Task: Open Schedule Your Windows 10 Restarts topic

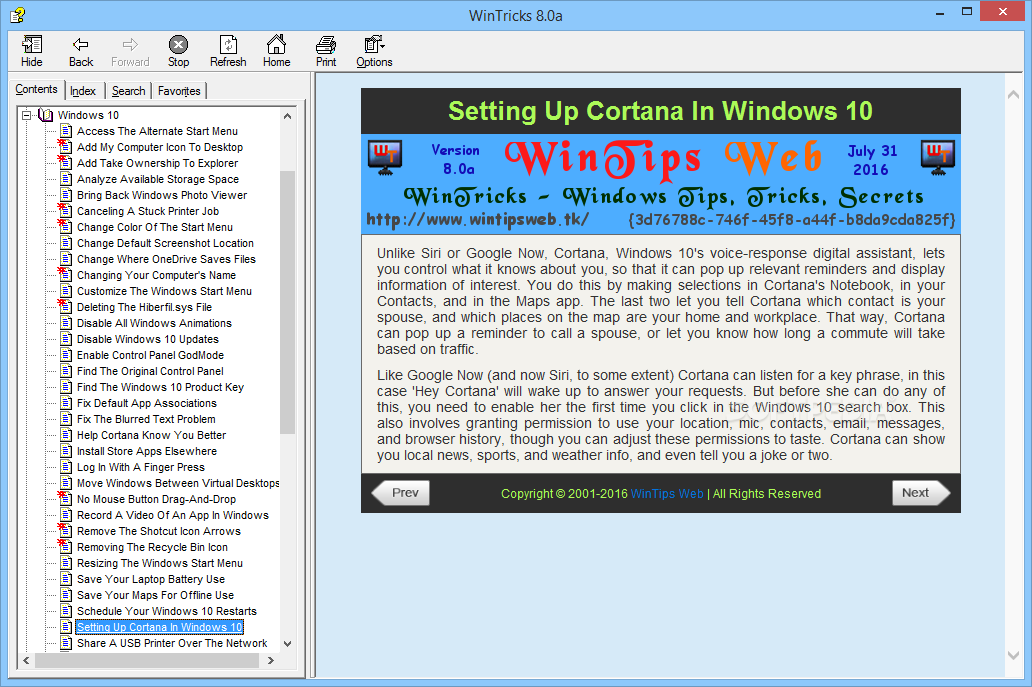Action: (x=167, y=611)
